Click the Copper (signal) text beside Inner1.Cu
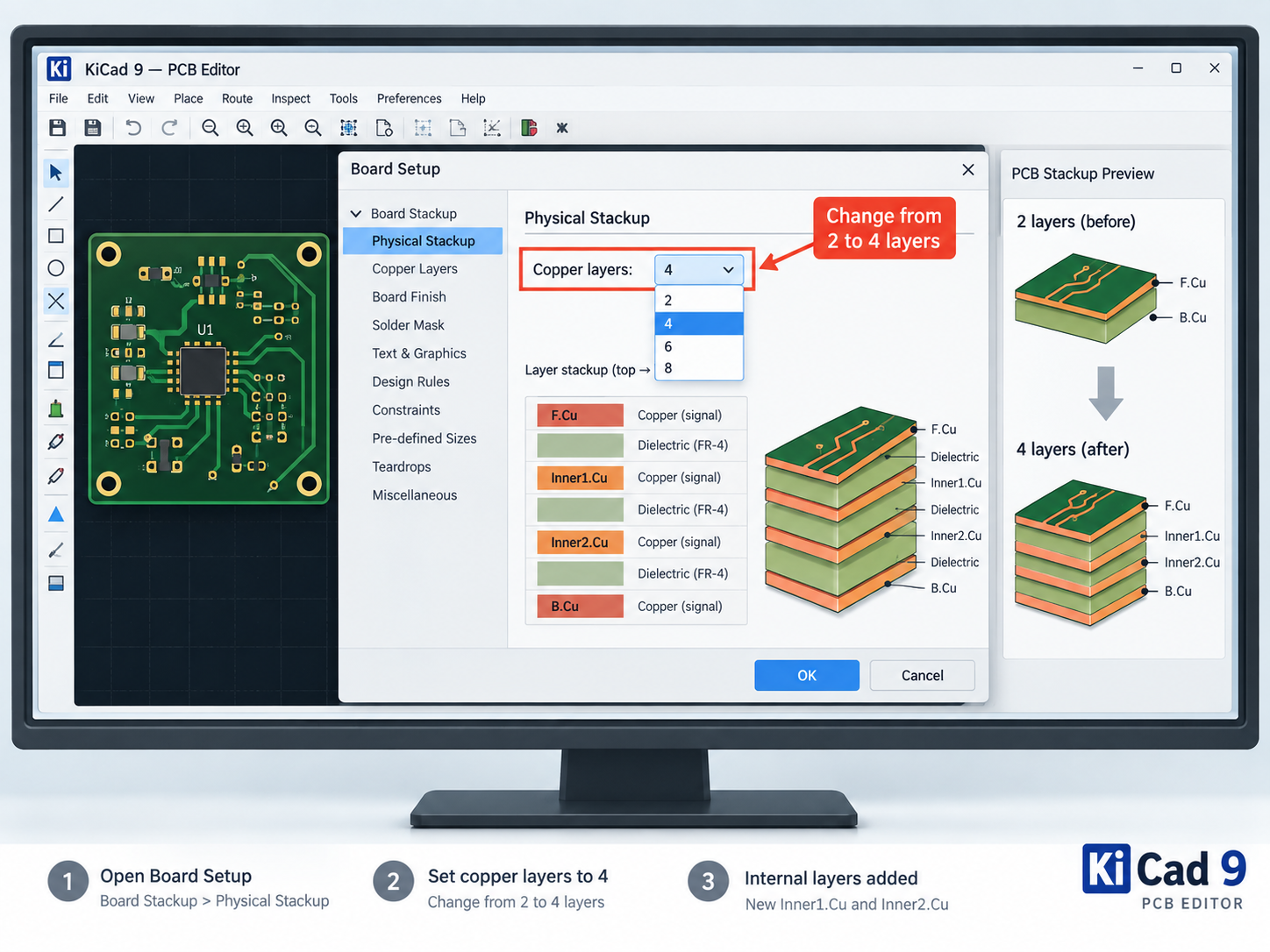The image size is (1270, 952). 679,478
